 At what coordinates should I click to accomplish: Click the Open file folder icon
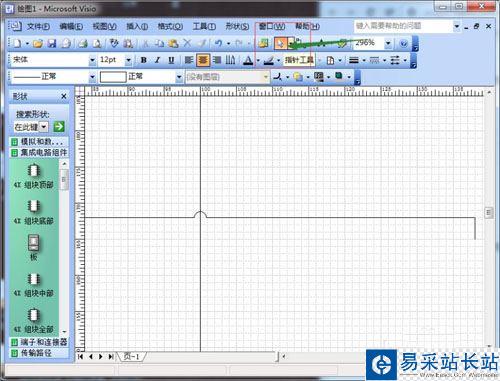[38, 43]
